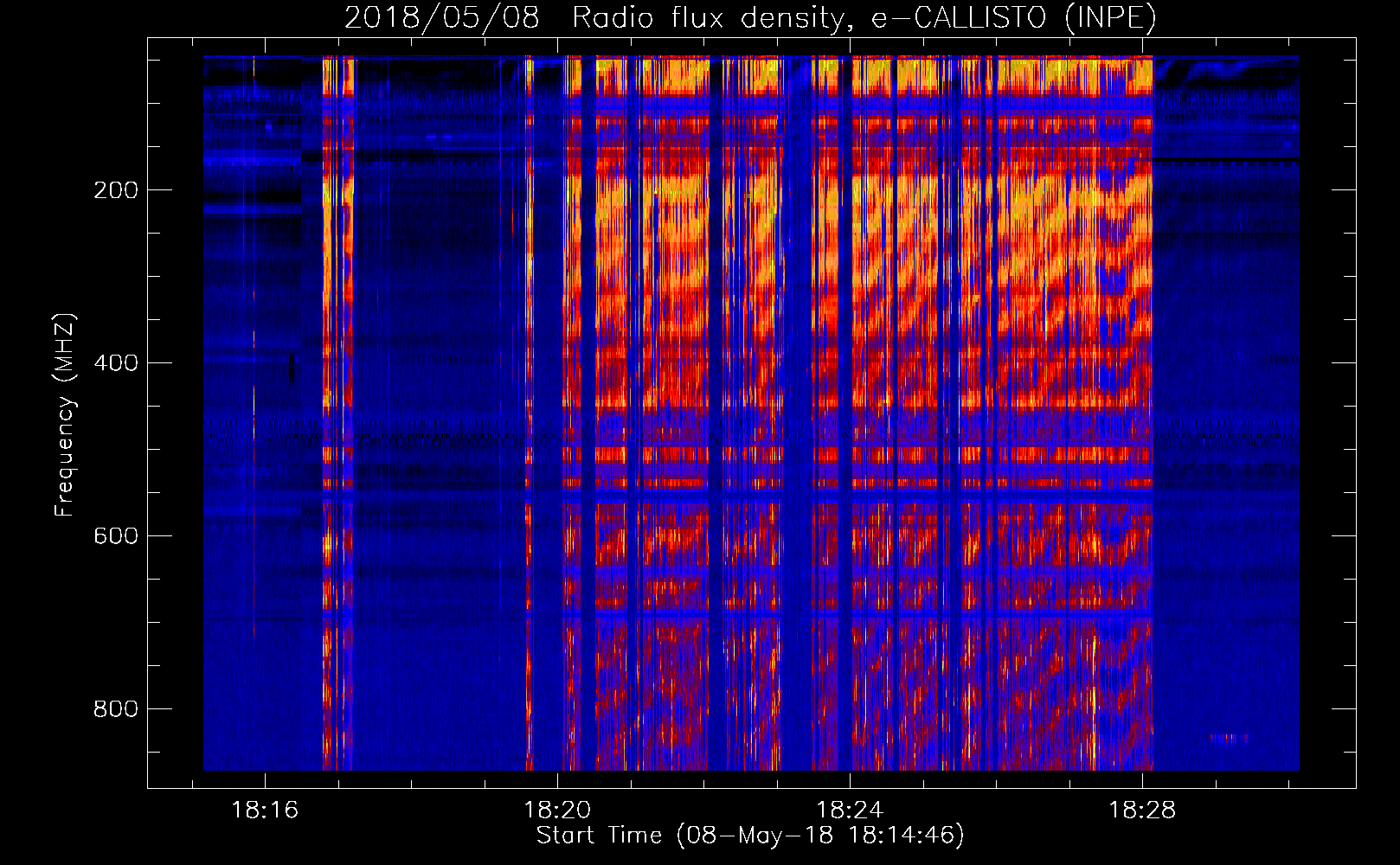
Task: Click the '18:28' time tick label
Action: tap(1142, 811)
